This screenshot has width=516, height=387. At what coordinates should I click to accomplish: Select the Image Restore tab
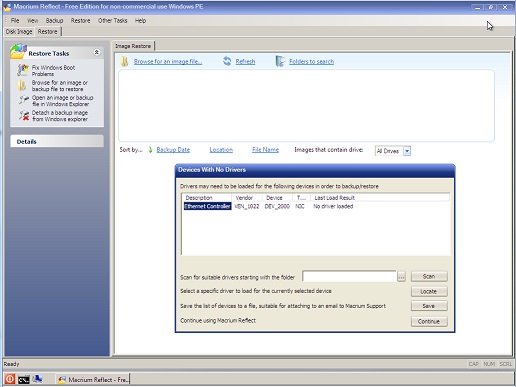(x=133, y=46)
